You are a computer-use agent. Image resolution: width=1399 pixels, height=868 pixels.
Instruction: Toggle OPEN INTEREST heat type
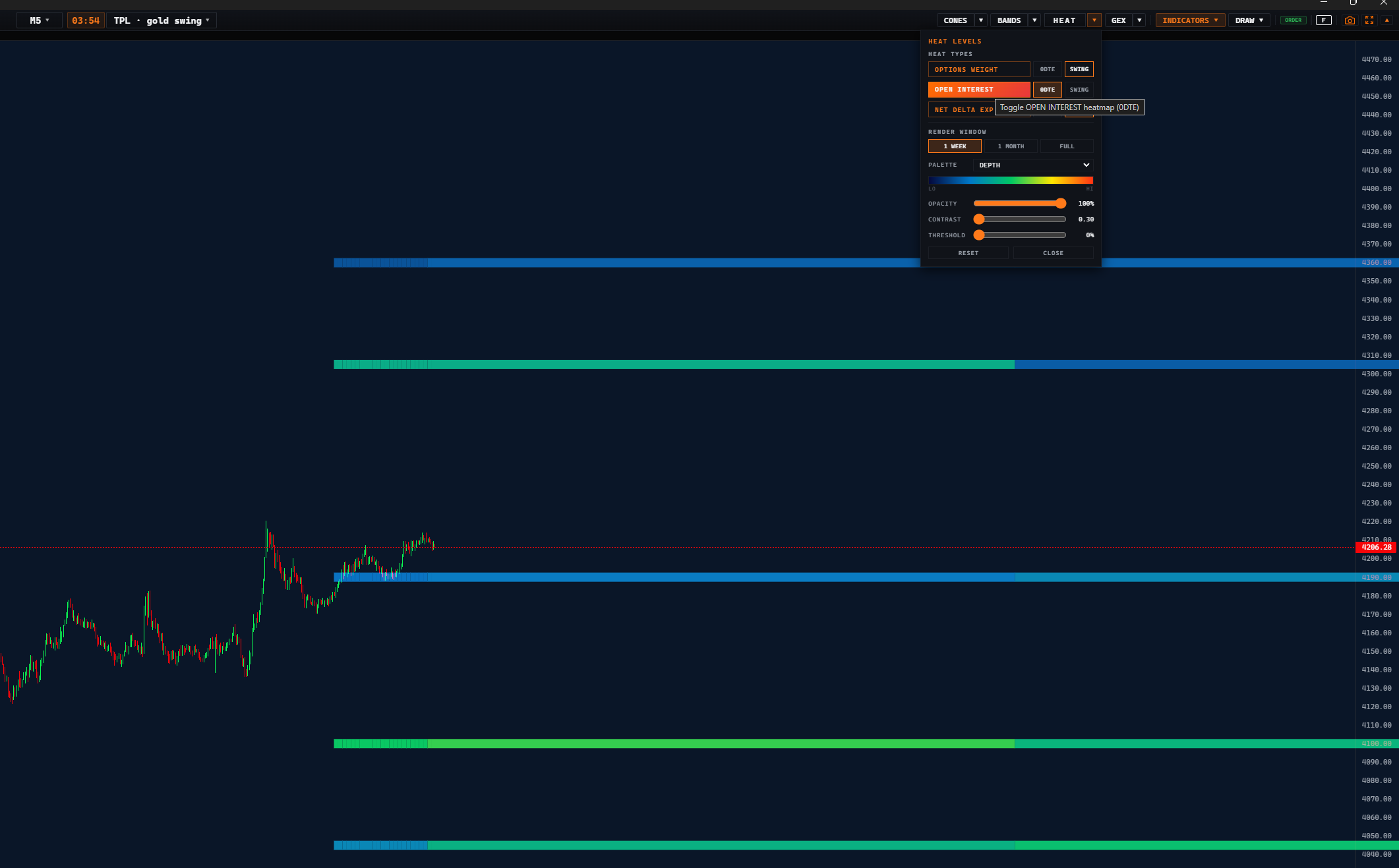[x=979, y=89]
